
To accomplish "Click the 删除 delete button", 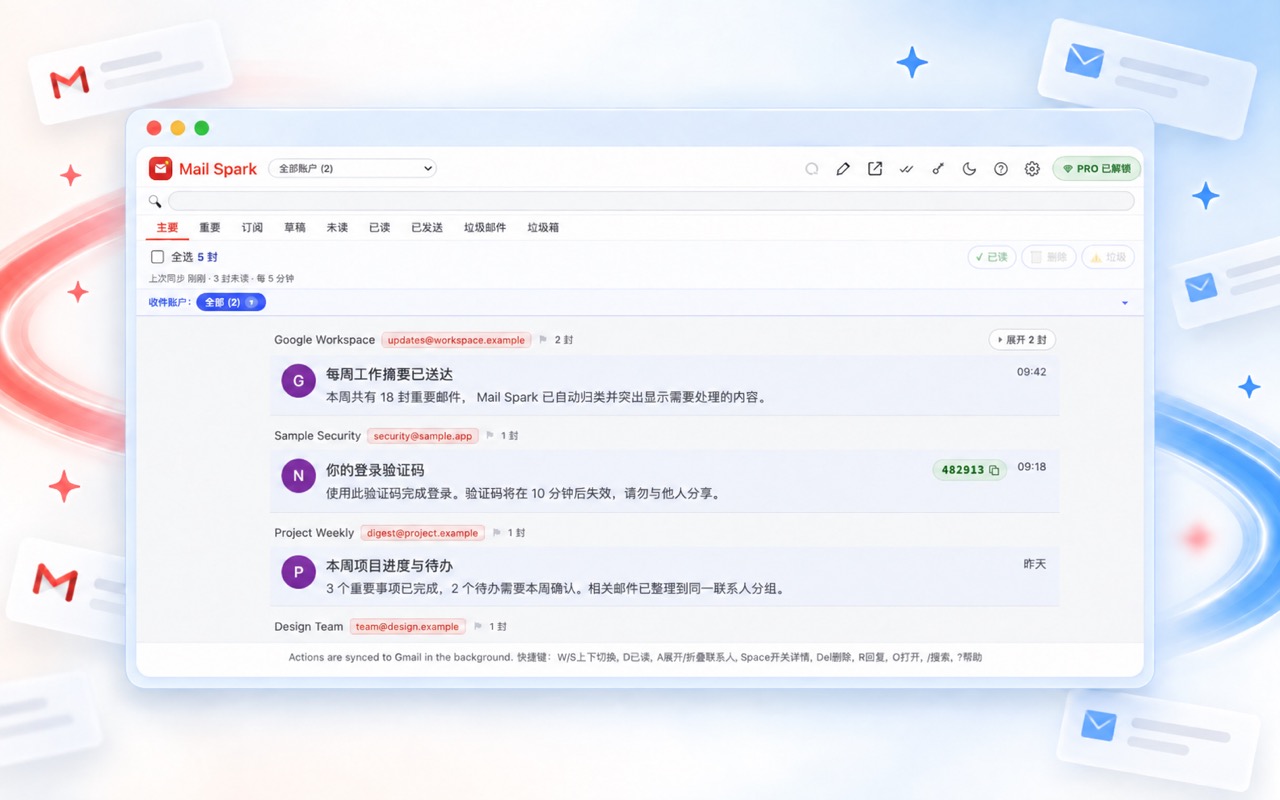I will point(1049,257).
